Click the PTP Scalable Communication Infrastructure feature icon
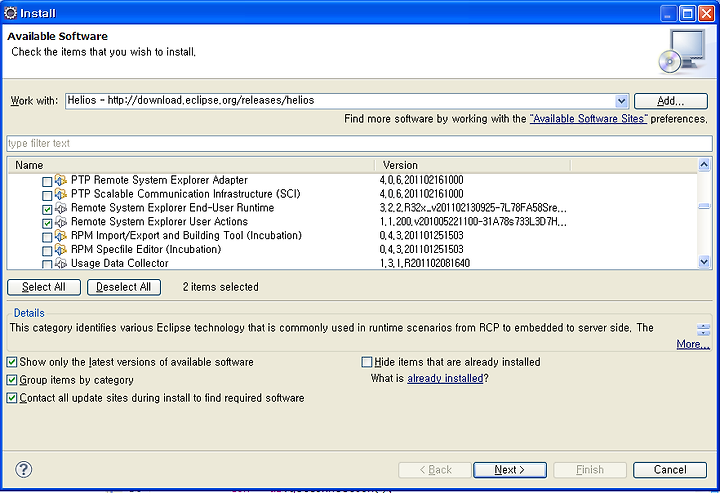 pos(61,194)
